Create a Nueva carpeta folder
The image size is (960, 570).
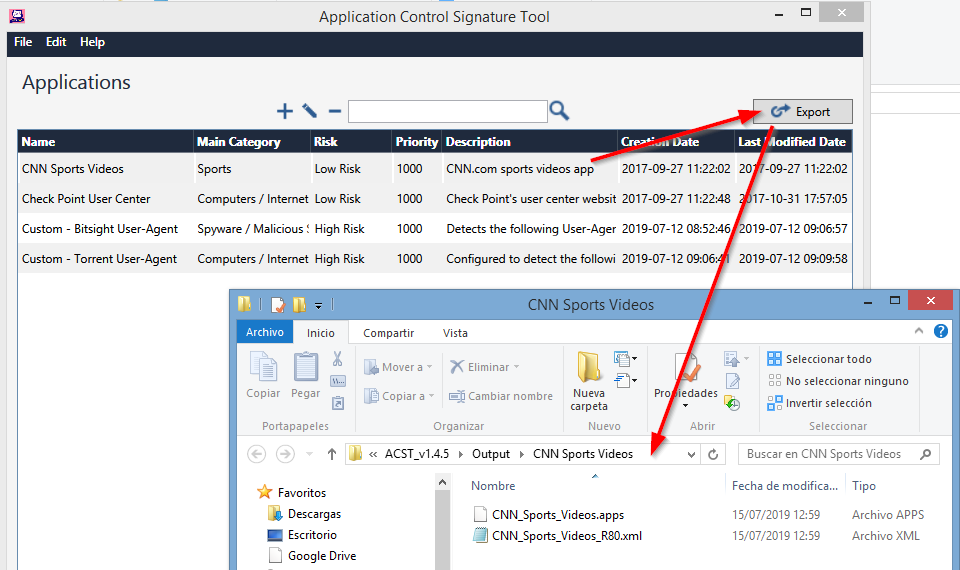[589, 381]
